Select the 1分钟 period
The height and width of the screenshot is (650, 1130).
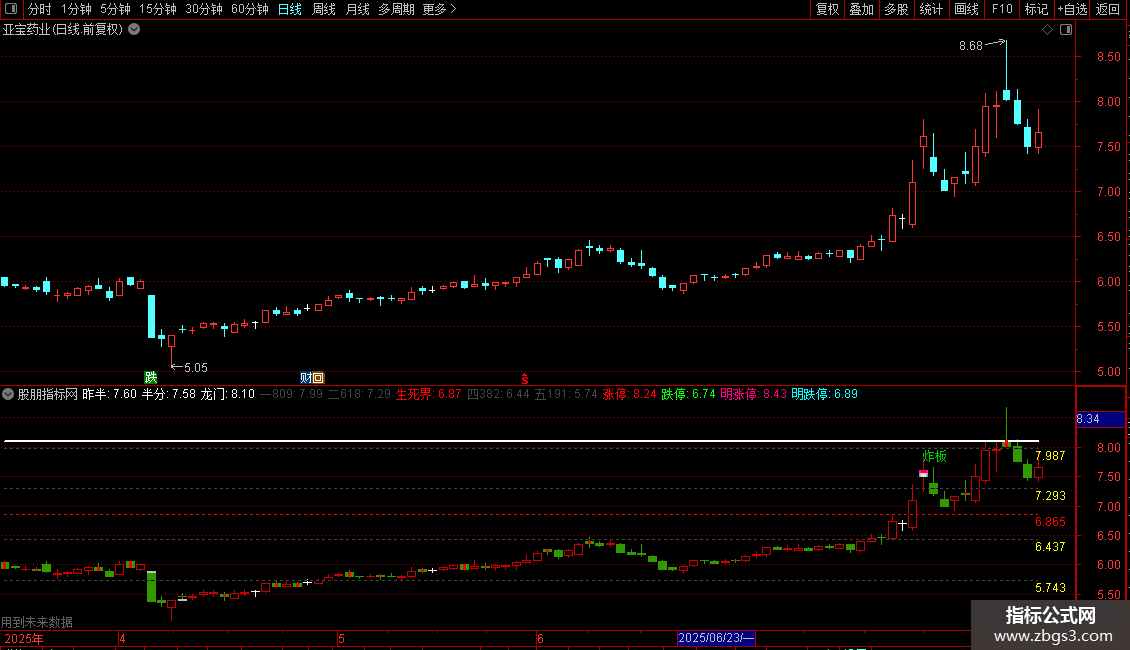76,9
